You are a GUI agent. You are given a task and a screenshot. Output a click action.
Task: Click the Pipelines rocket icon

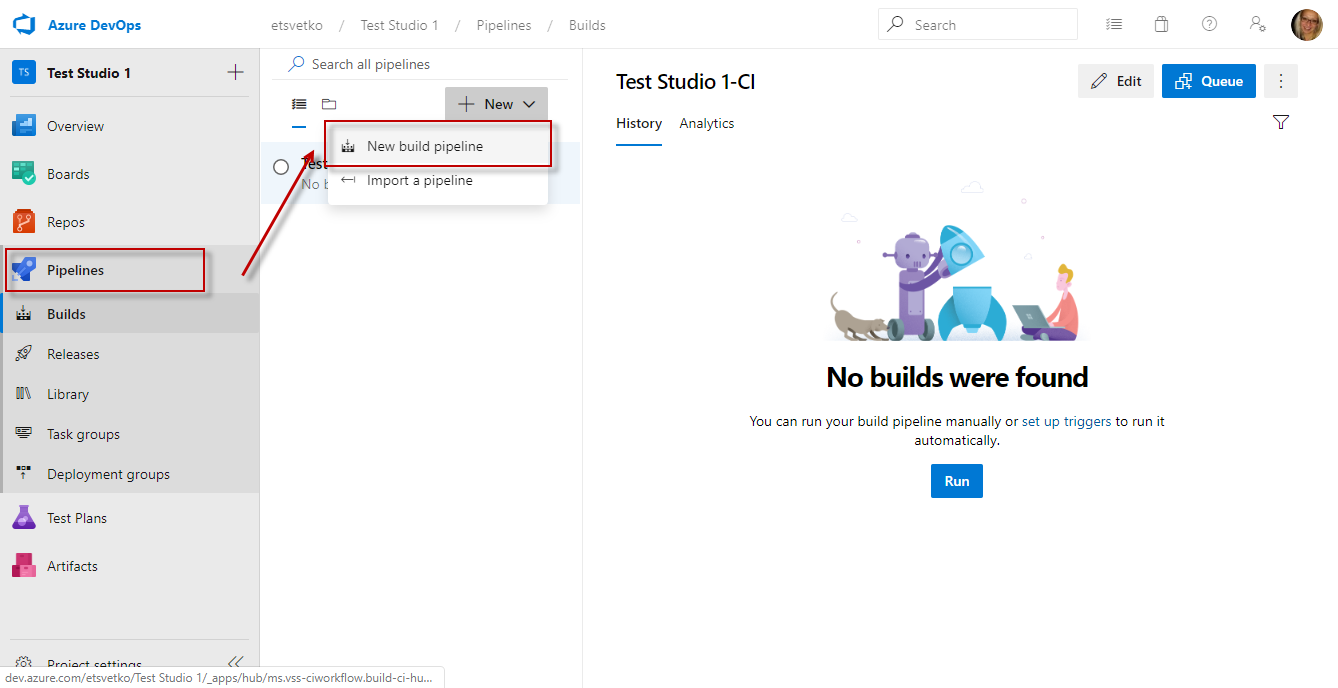click(24, 270)
